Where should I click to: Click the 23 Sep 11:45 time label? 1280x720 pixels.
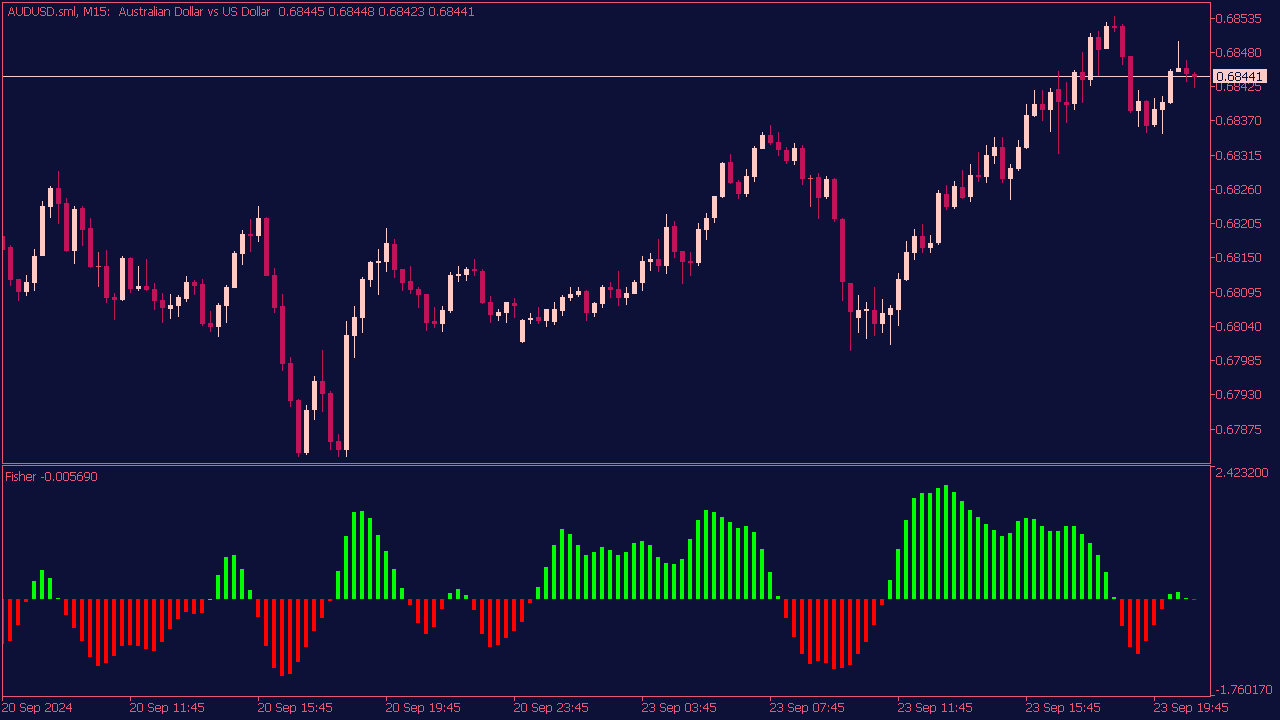[x=935, y=707]
